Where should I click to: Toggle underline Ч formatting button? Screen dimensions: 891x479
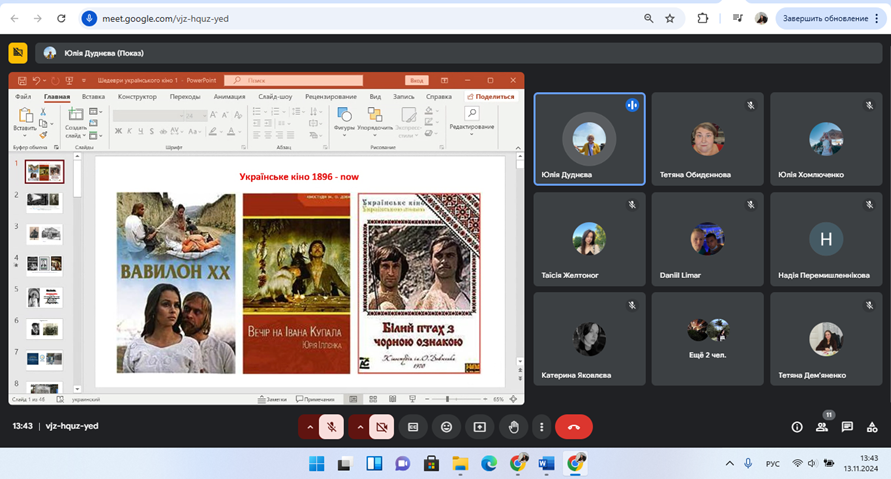(x=140, y=131)
